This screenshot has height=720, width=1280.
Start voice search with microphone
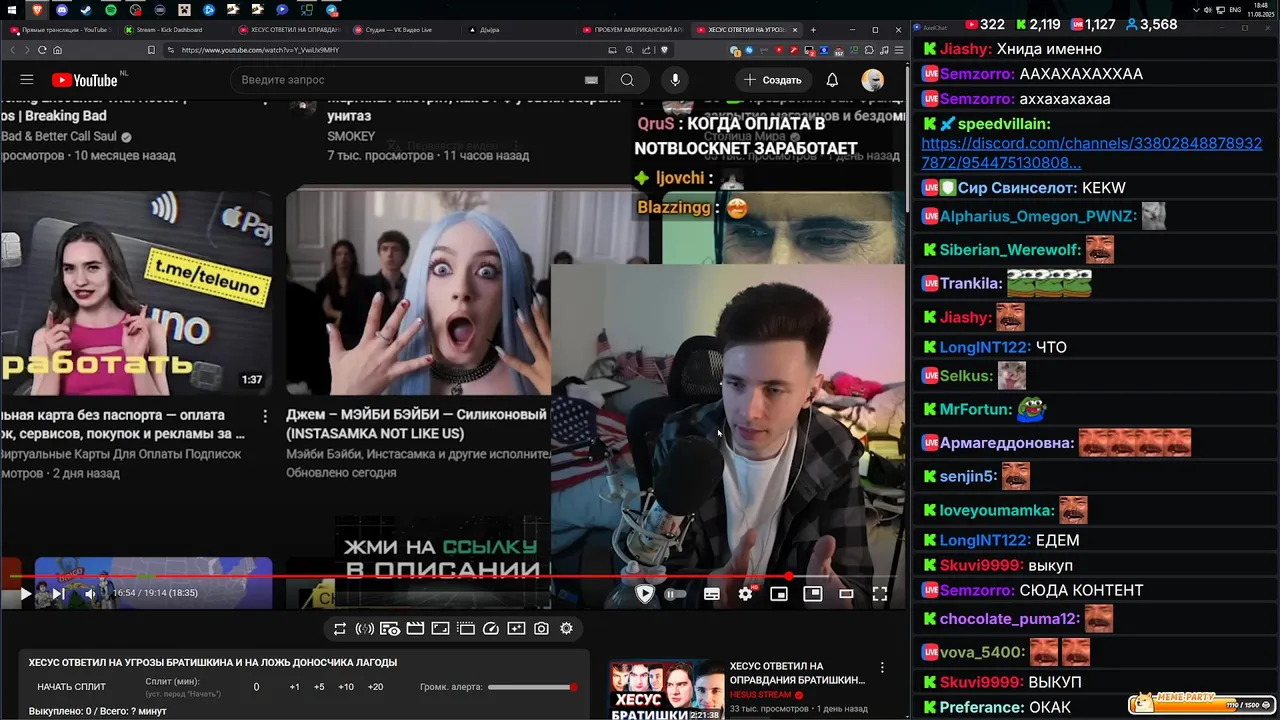(675, 80)
